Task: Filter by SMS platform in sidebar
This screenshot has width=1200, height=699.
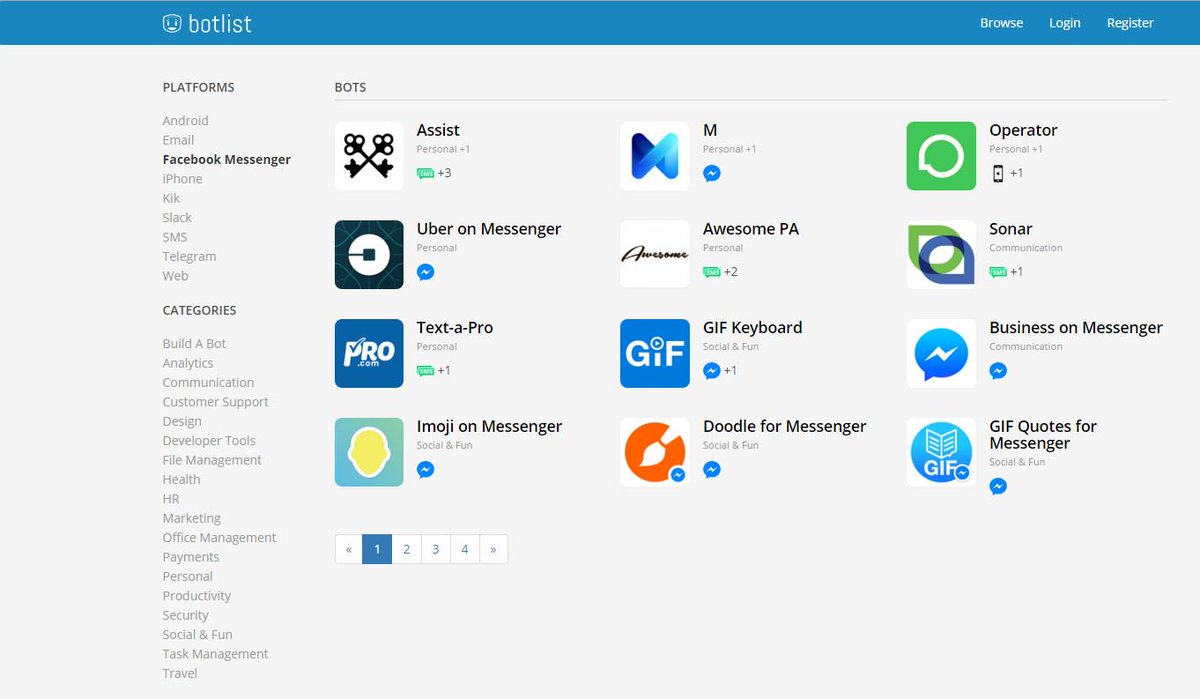Action: point(175,237)
